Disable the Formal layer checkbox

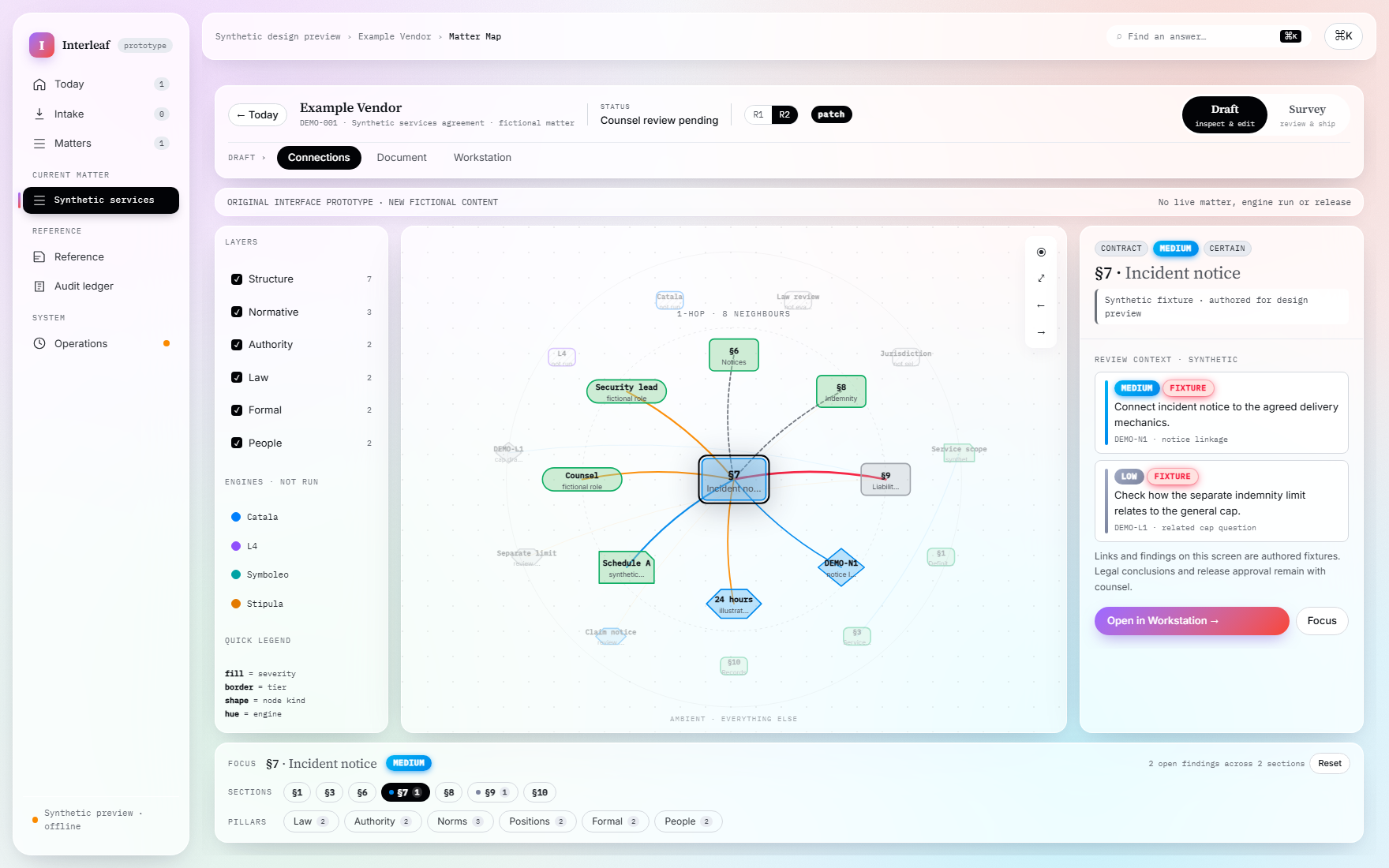pos(237,410)
